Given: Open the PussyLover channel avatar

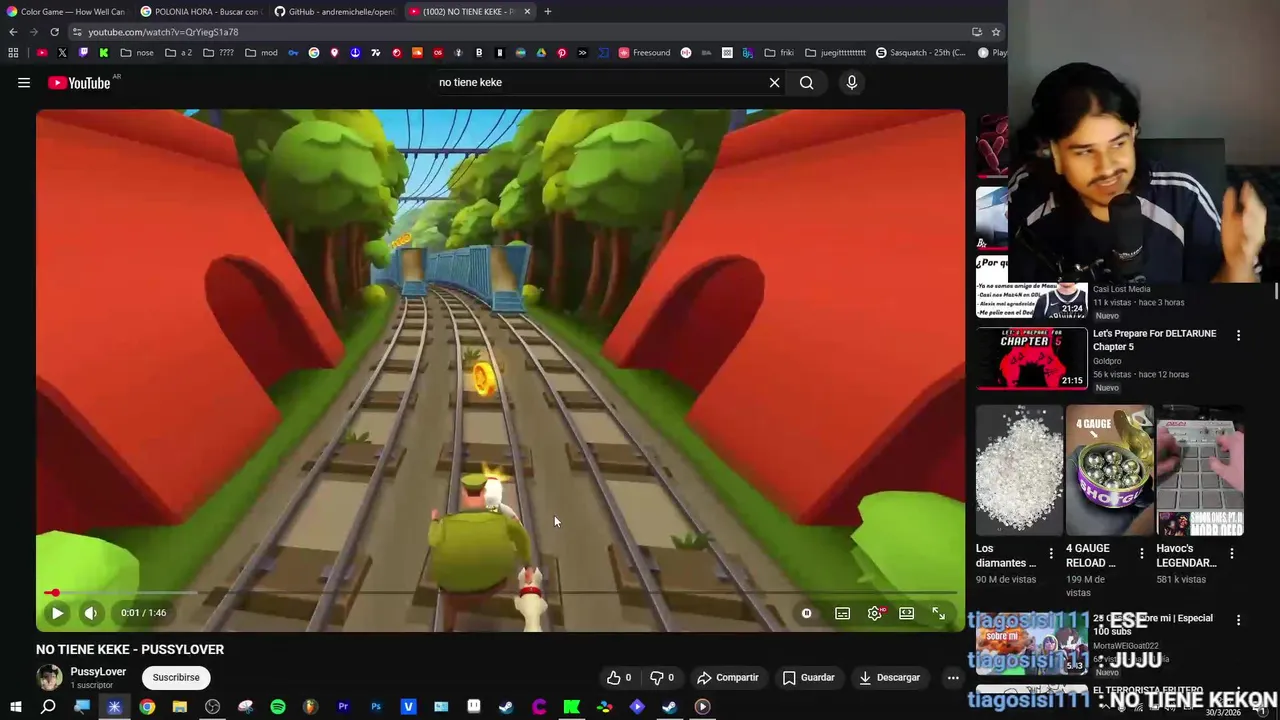Looking at the screenshot, I should pyautogui.click(x=49, y=678).
